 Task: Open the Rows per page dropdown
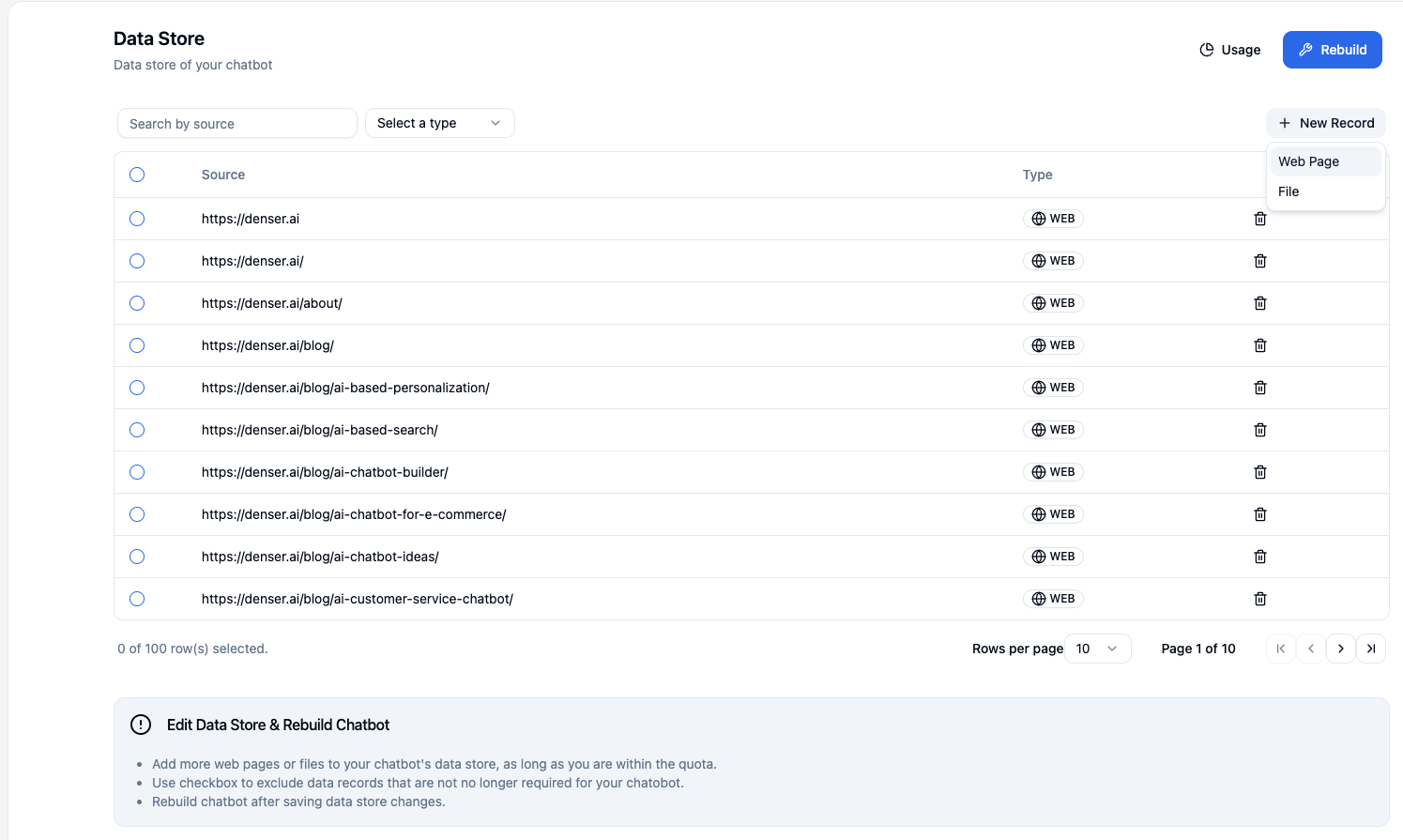(x=1098, y=649)
